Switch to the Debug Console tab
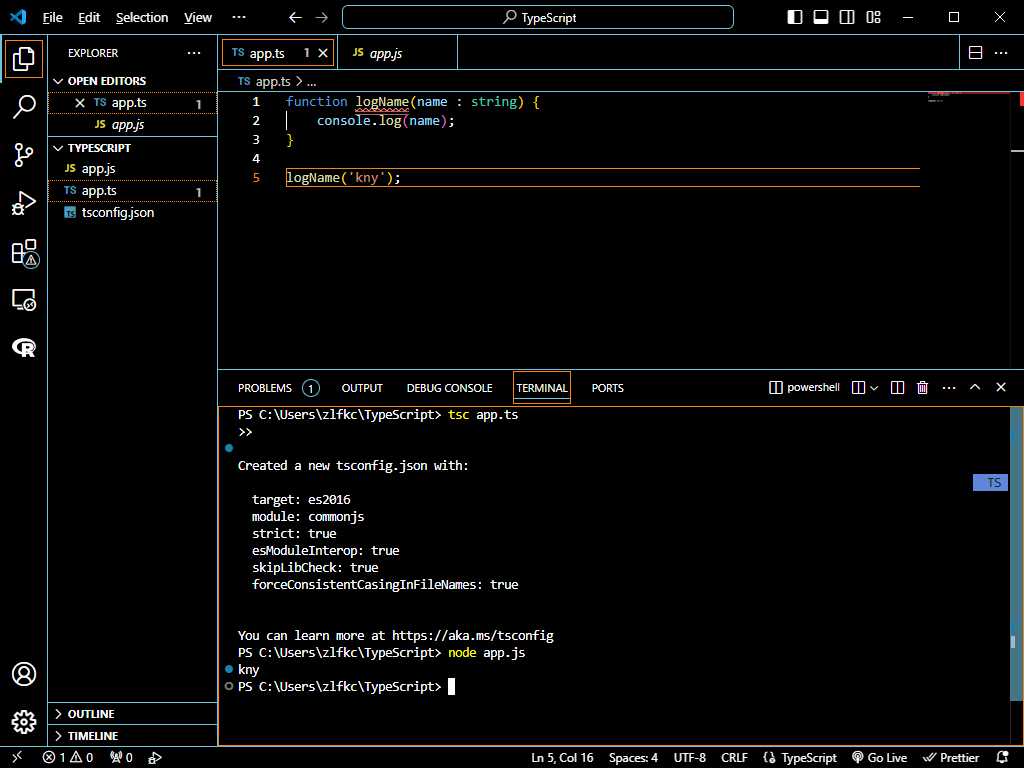This screenshot has height=768, width=1024. click(449, 388)
